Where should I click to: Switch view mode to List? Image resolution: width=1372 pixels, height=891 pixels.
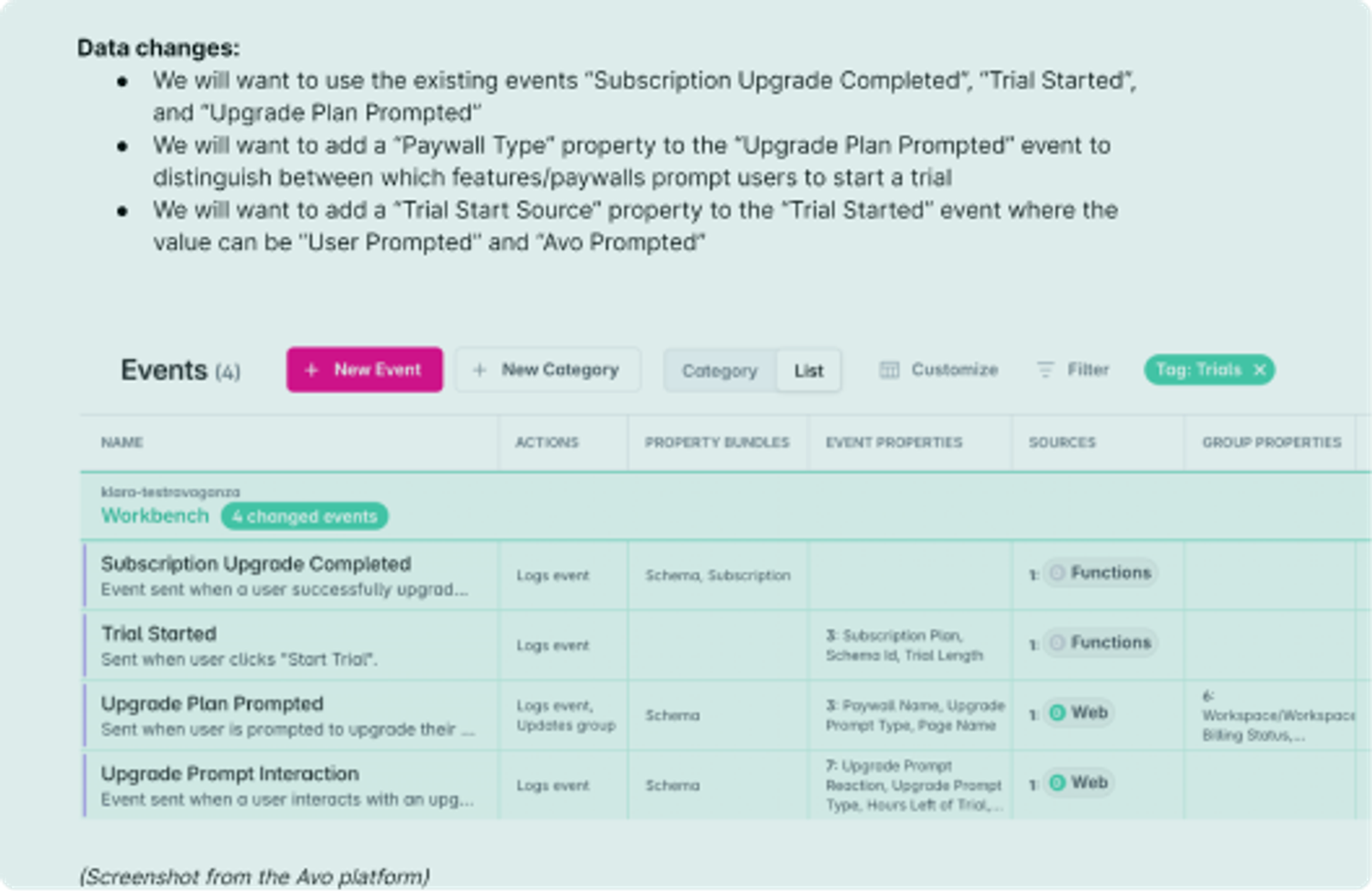pyautogui.click(x=808, y=370)
